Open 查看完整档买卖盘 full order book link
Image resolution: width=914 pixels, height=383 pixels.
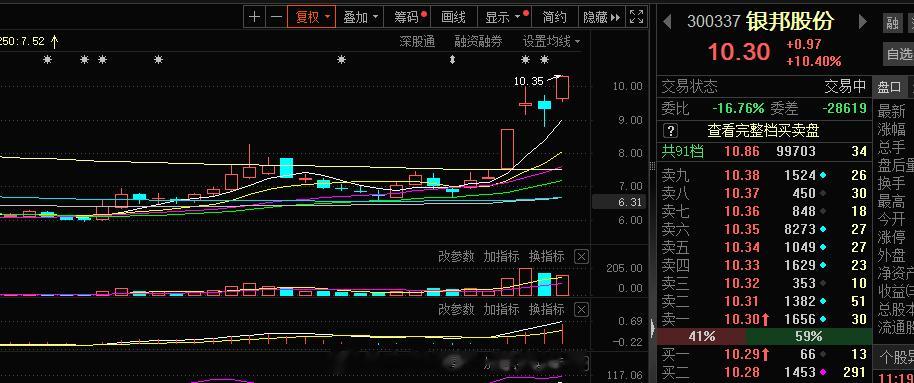[763, 130]
